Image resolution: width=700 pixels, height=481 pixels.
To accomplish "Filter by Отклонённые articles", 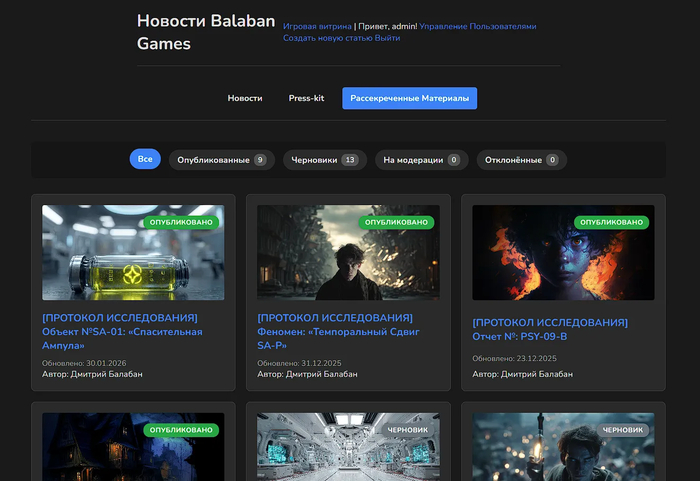I will click(x=521, y=160).
